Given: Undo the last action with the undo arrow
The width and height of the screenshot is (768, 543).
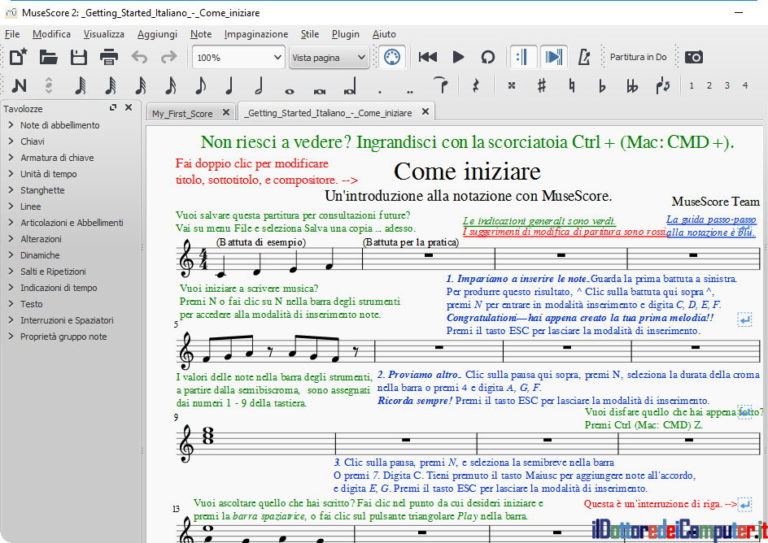Looking at the screenshot, I should pyautogui.click(x=139, y=57).
